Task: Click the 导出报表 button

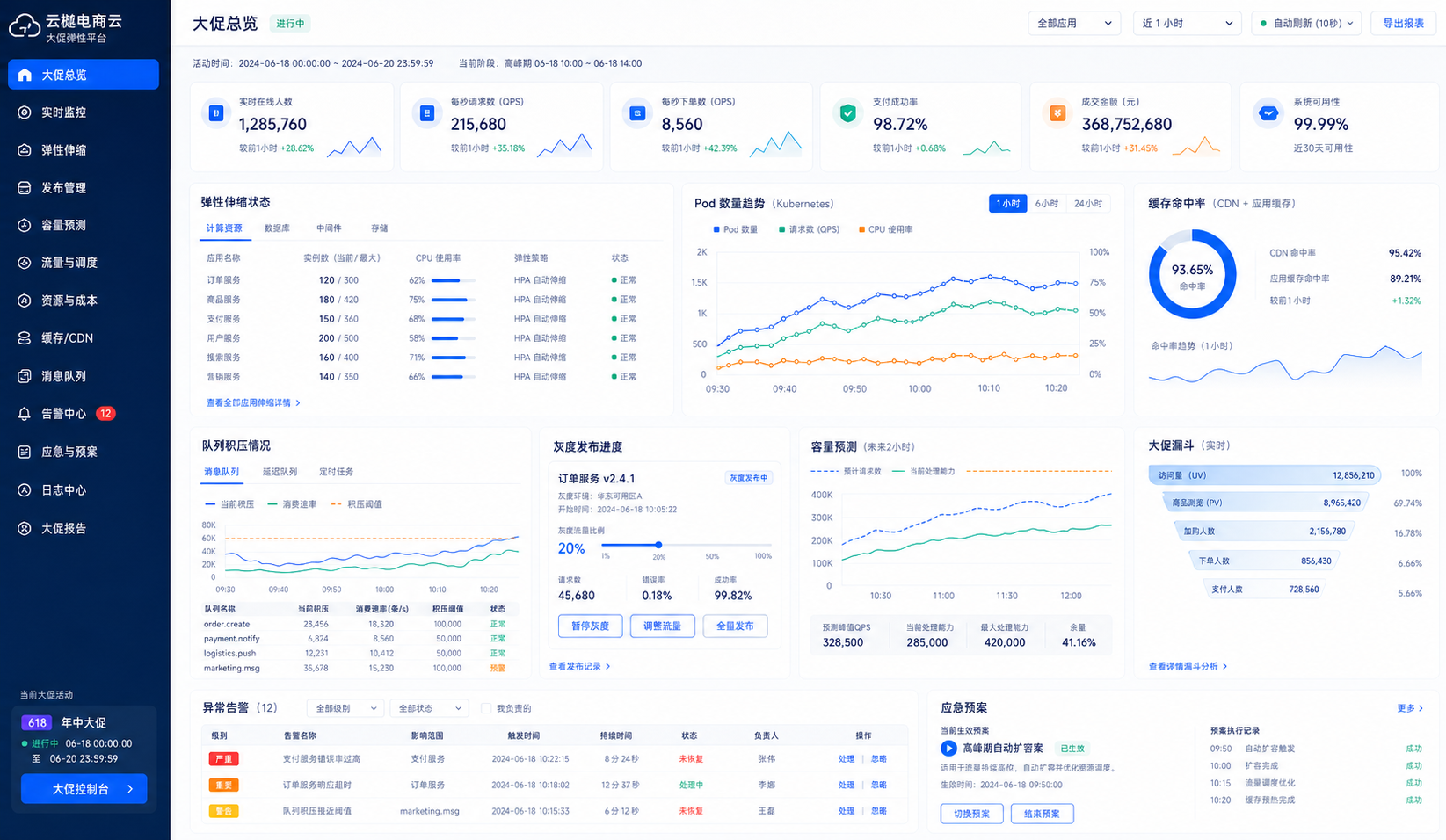Action: point(1403,24)
